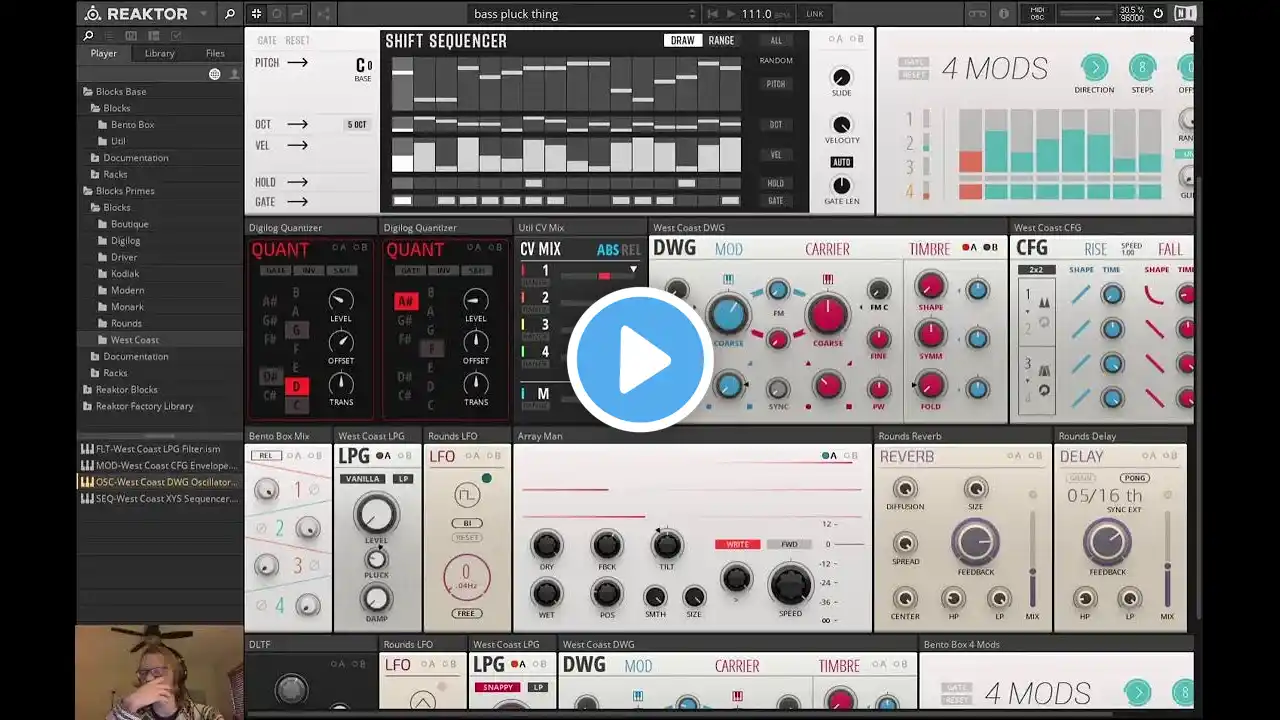Toggle the AUTO button above Gate Len
The image size is (1280, 720).
841,162
